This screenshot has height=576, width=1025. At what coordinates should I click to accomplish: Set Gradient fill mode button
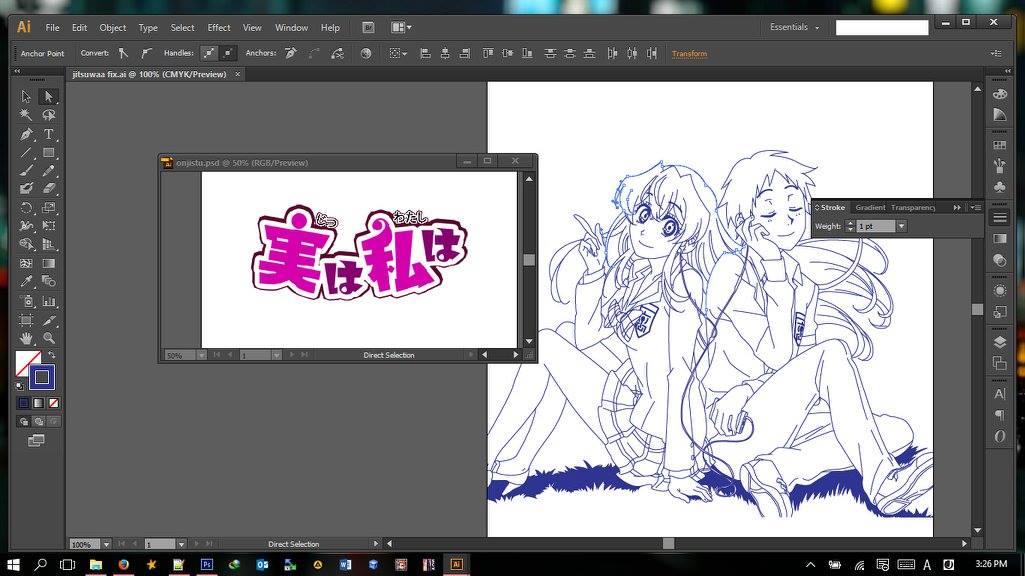[39, 403]
